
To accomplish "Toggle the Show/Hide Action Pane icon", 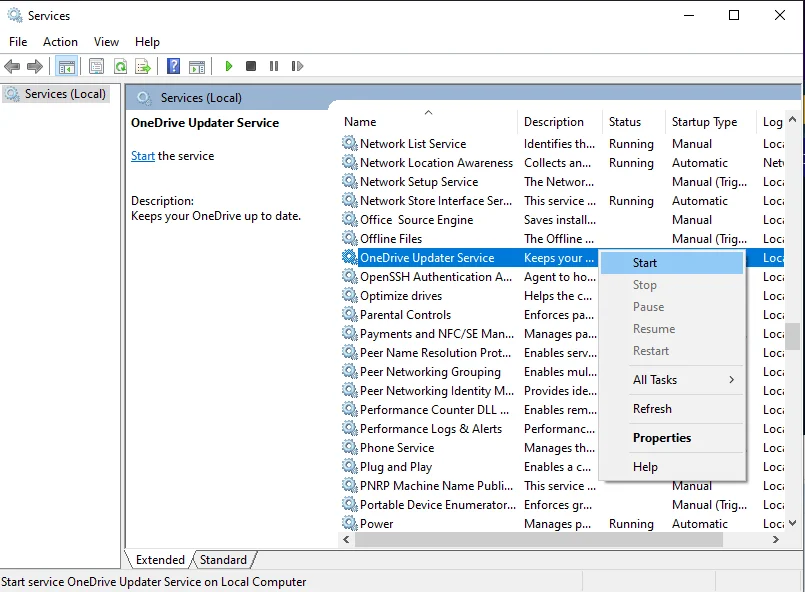I will click(x=197, y=66).
